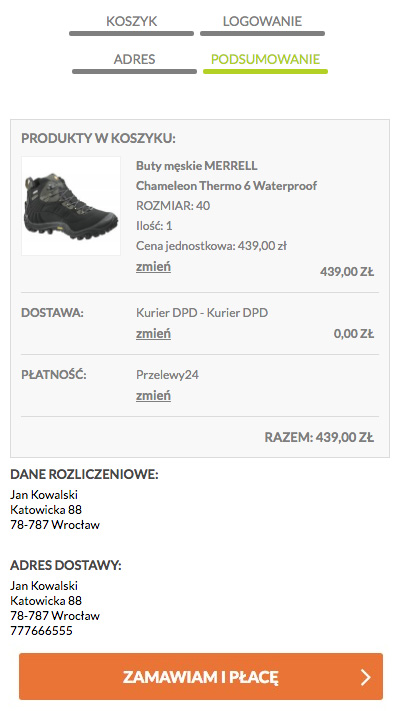Click the RAZEM: 439,00 ZŁ total
The image size is (400, 711).
319,438
